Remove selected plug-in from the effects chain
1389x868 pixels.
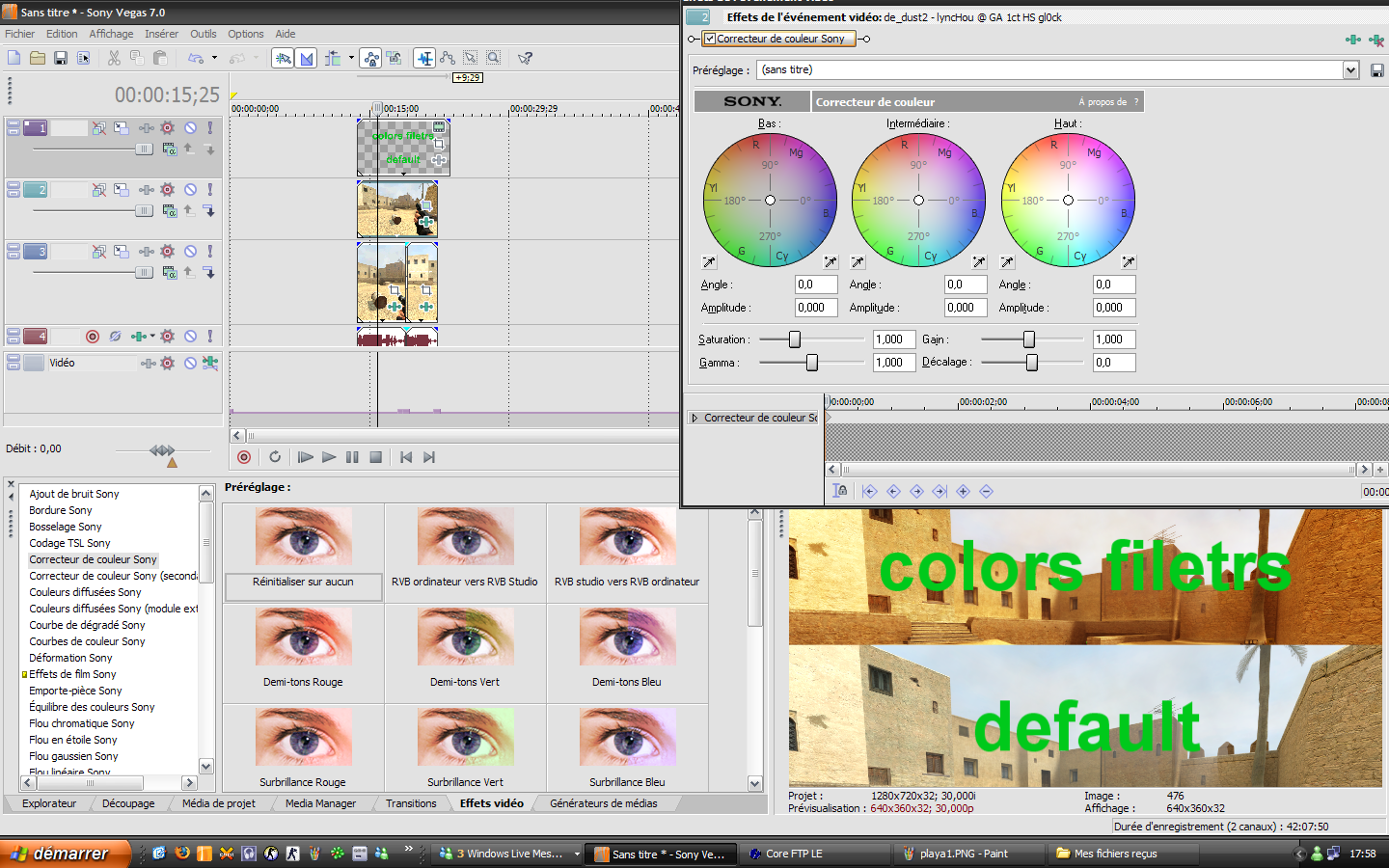(x=1376, y=40)
